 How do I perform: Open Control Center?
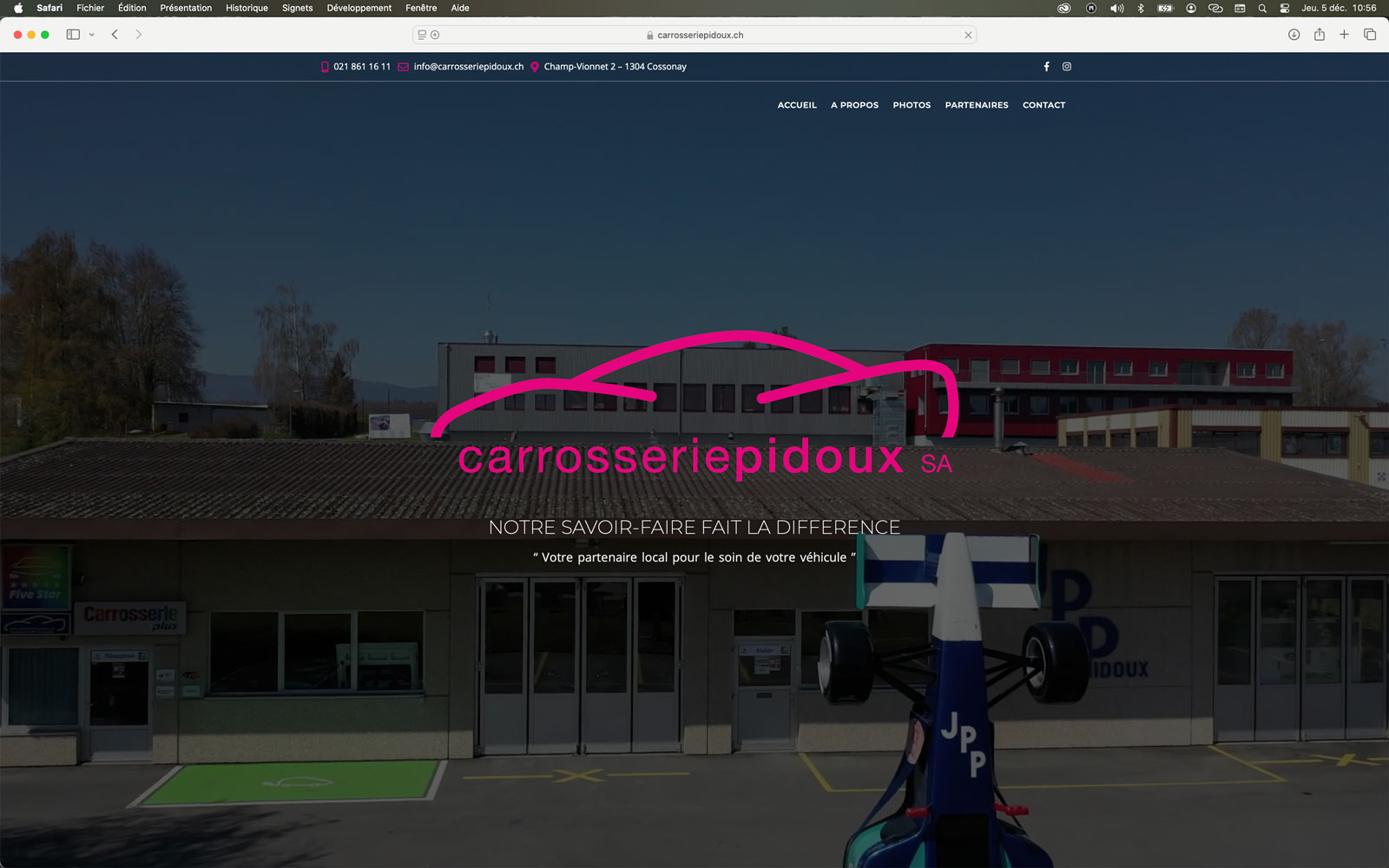(1285, 8)
